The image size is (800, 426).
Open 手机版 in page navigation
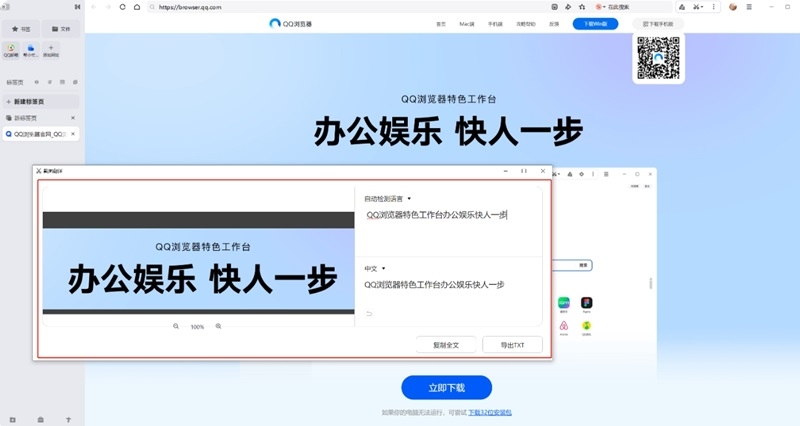click(495, 24)
